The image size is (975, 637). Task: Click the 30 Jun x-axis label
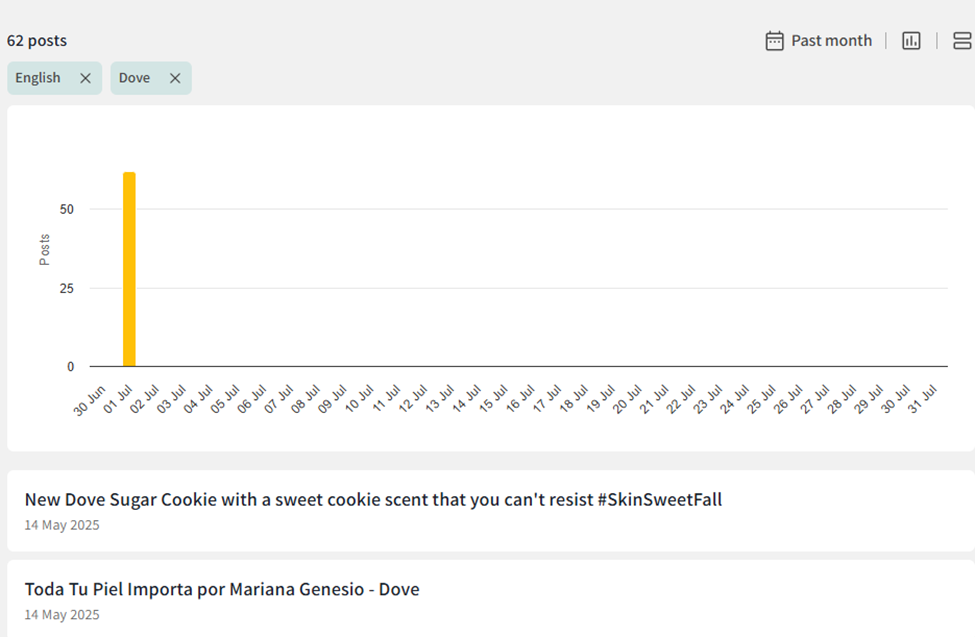91,400
